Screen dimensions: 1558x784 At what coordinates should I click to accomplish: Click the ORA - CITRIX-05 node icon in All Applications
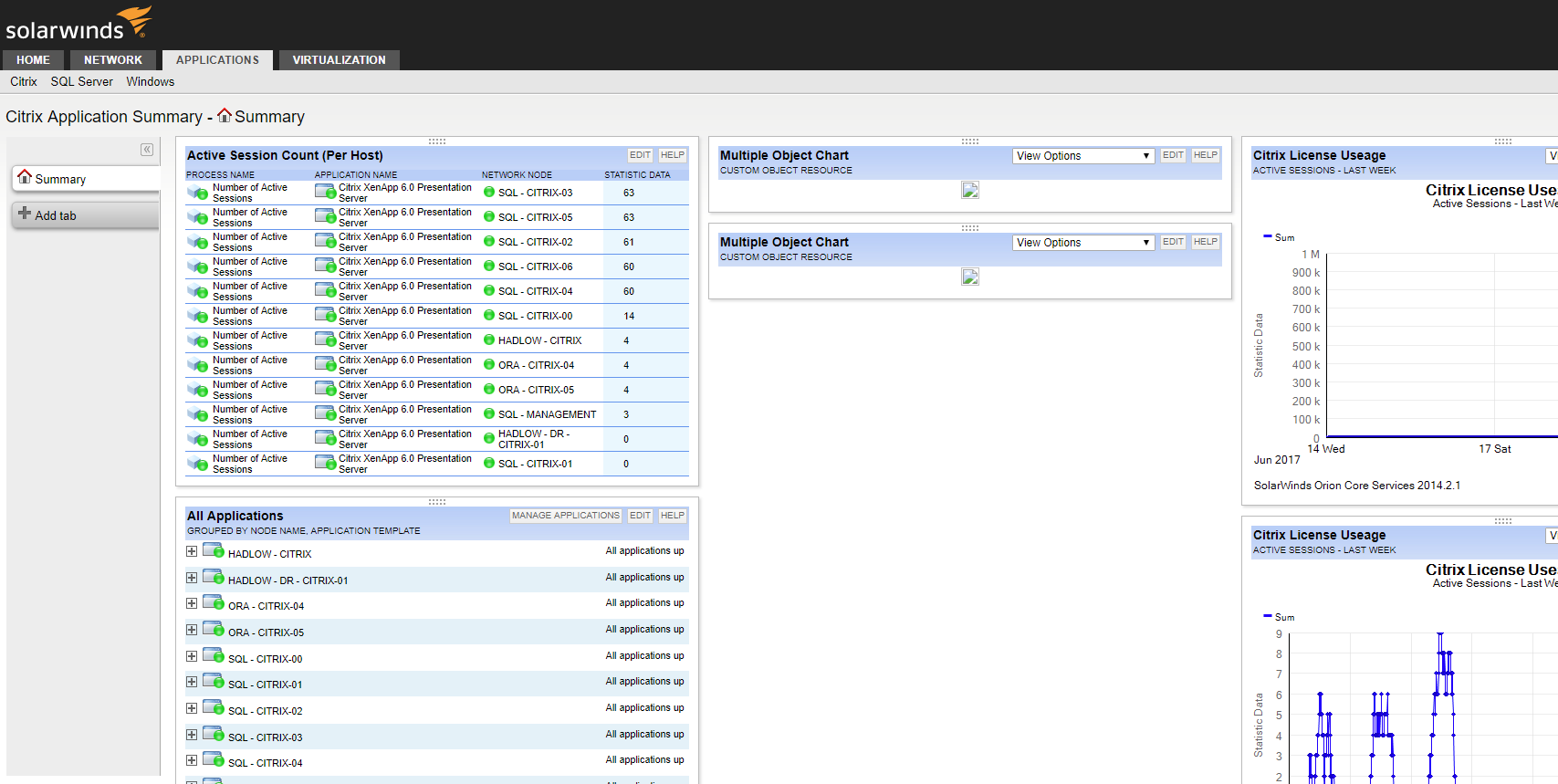(x=214, y=629)
